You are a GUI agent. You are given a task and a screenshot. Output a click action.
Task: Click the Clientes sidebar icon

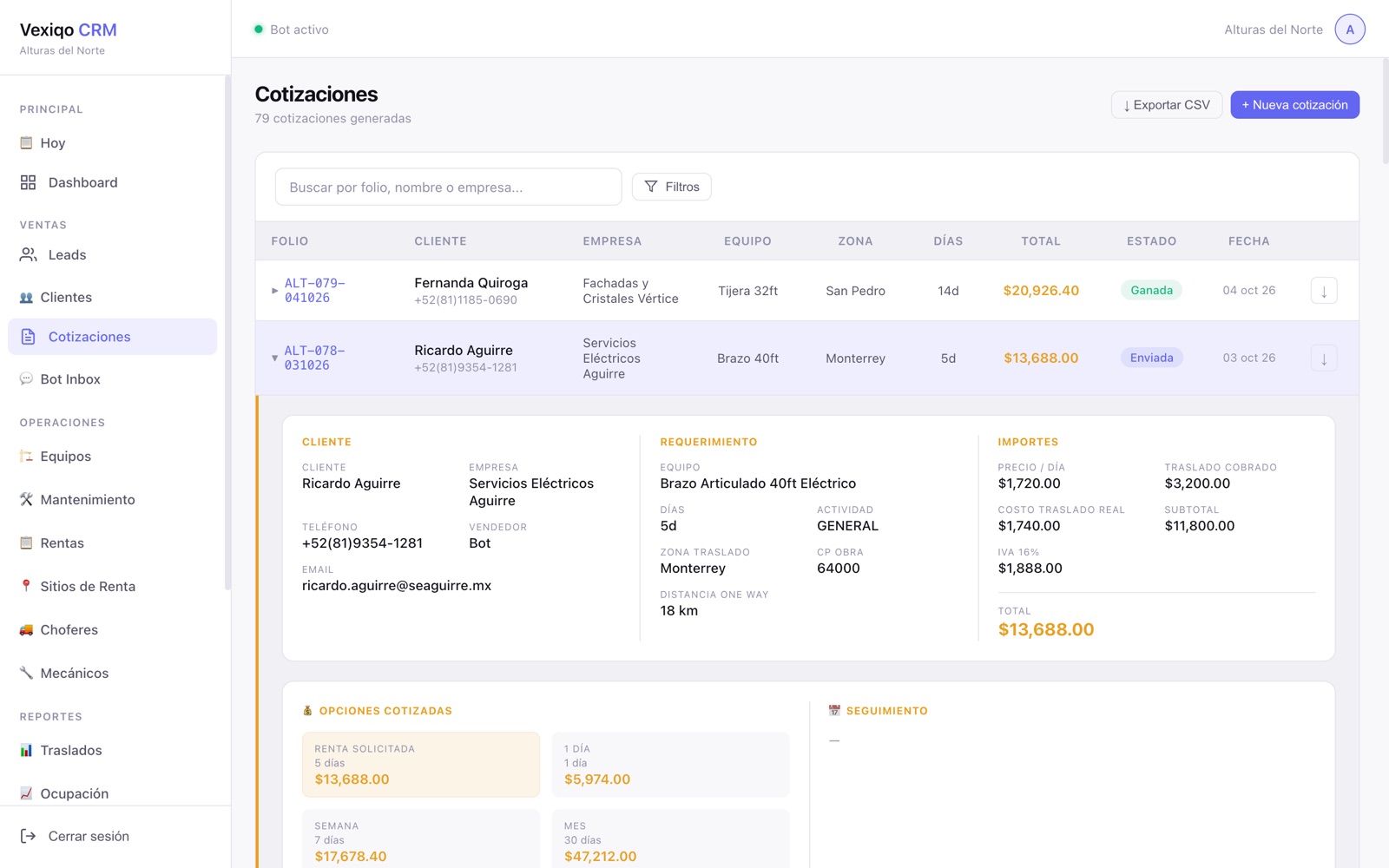tap(26, 297)
